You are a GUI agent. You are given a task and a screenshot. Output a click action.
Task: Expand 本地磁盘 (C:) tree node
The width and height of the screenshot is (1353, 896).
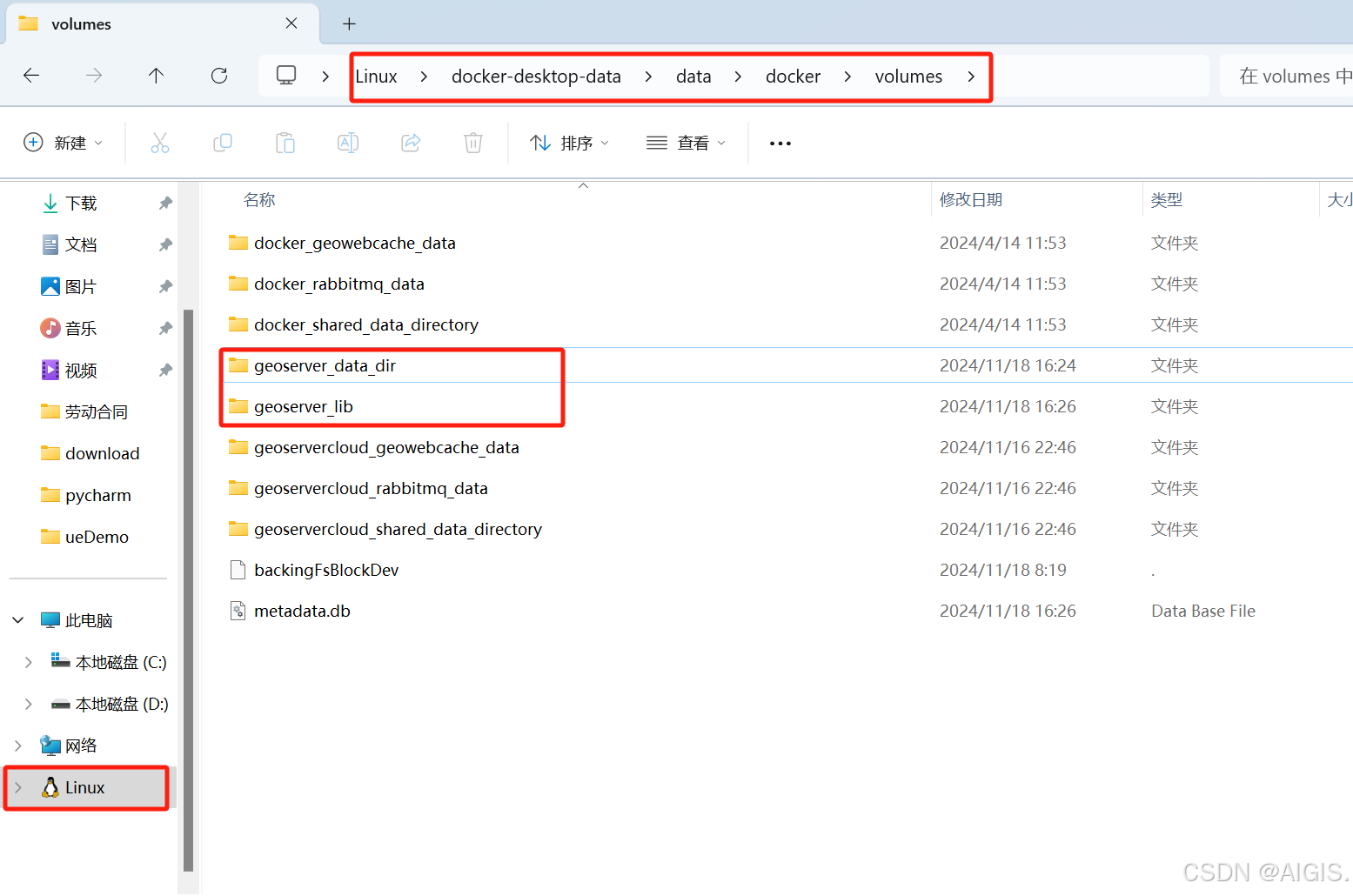tap(29, 662)
